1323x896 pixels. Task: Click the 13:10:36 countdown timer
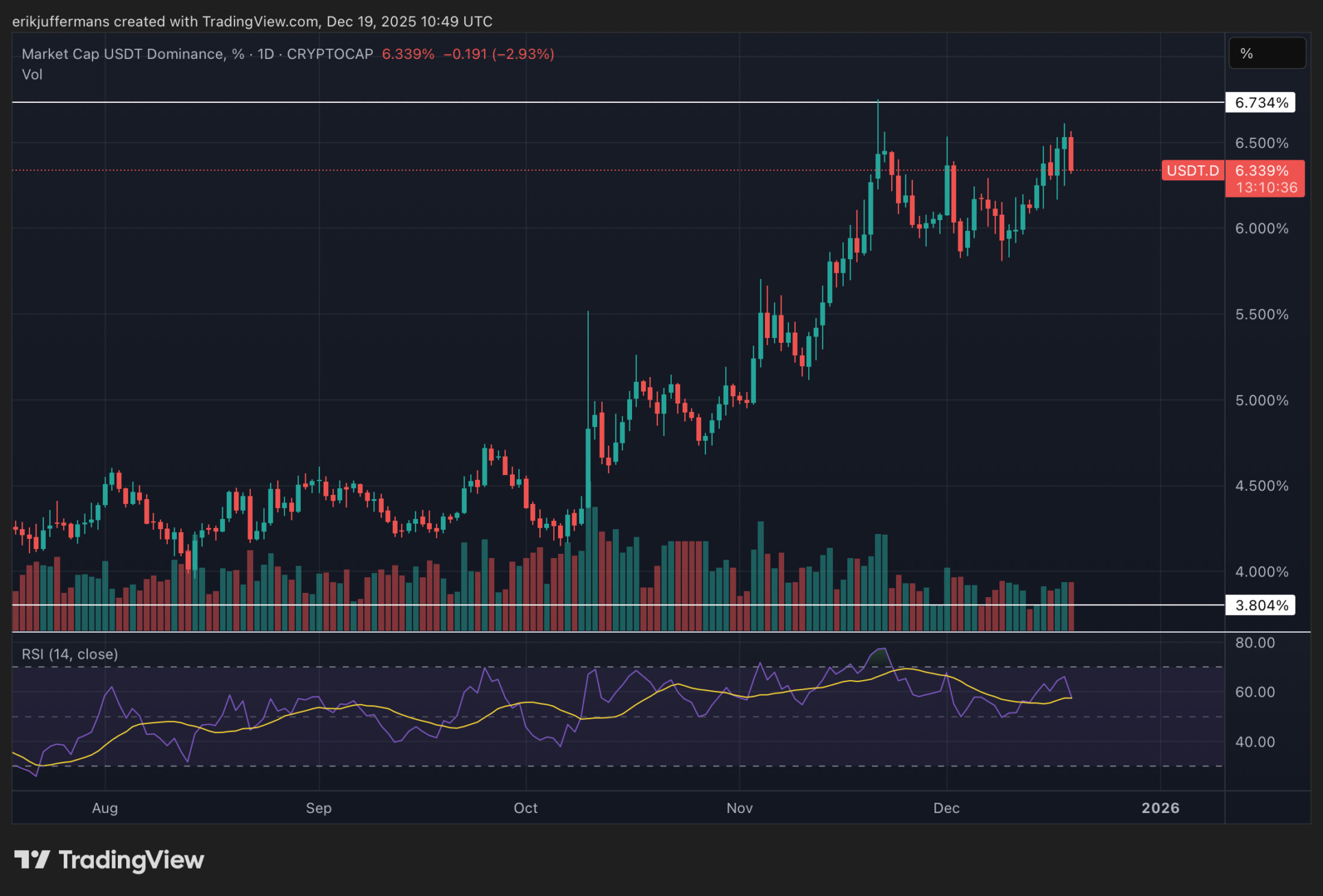(1266, 188)
